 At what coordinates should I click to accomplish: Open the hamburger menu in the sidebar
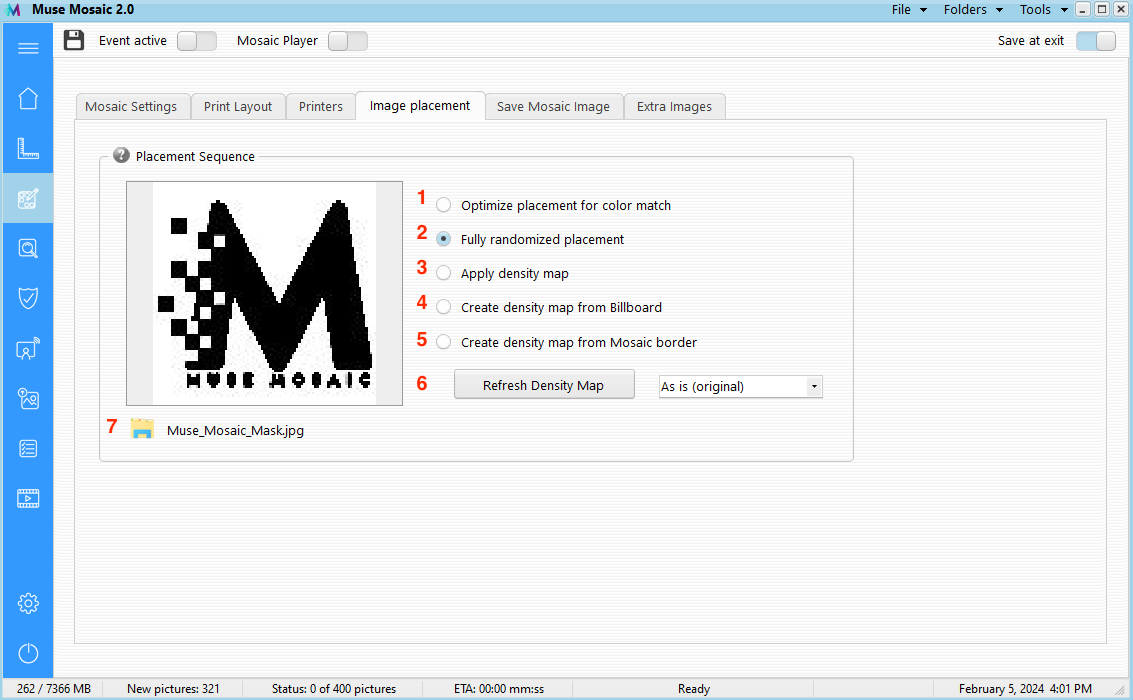pos(28,48)
